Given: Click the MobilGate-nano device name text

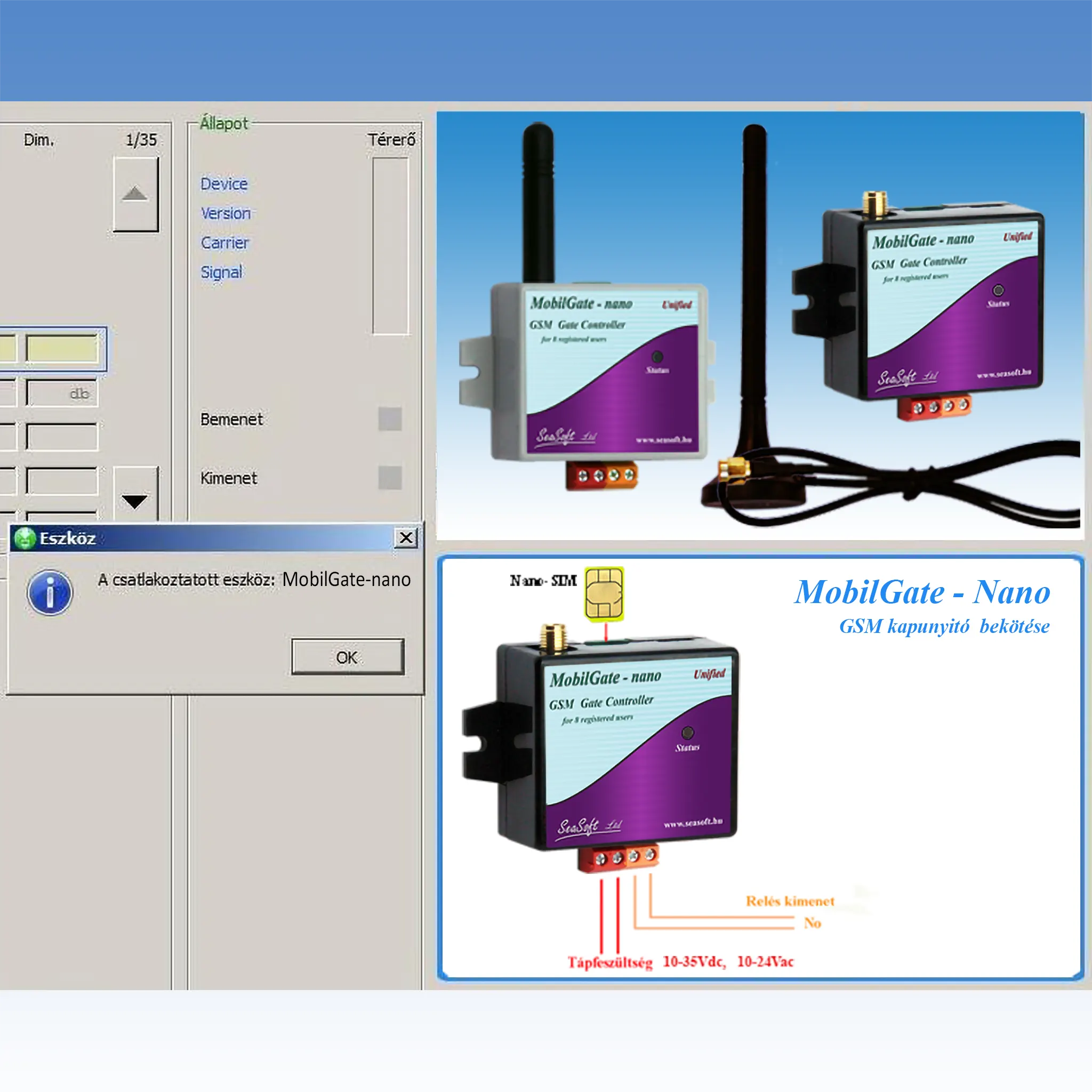Looking at the screenshot, I should point(347,580).
